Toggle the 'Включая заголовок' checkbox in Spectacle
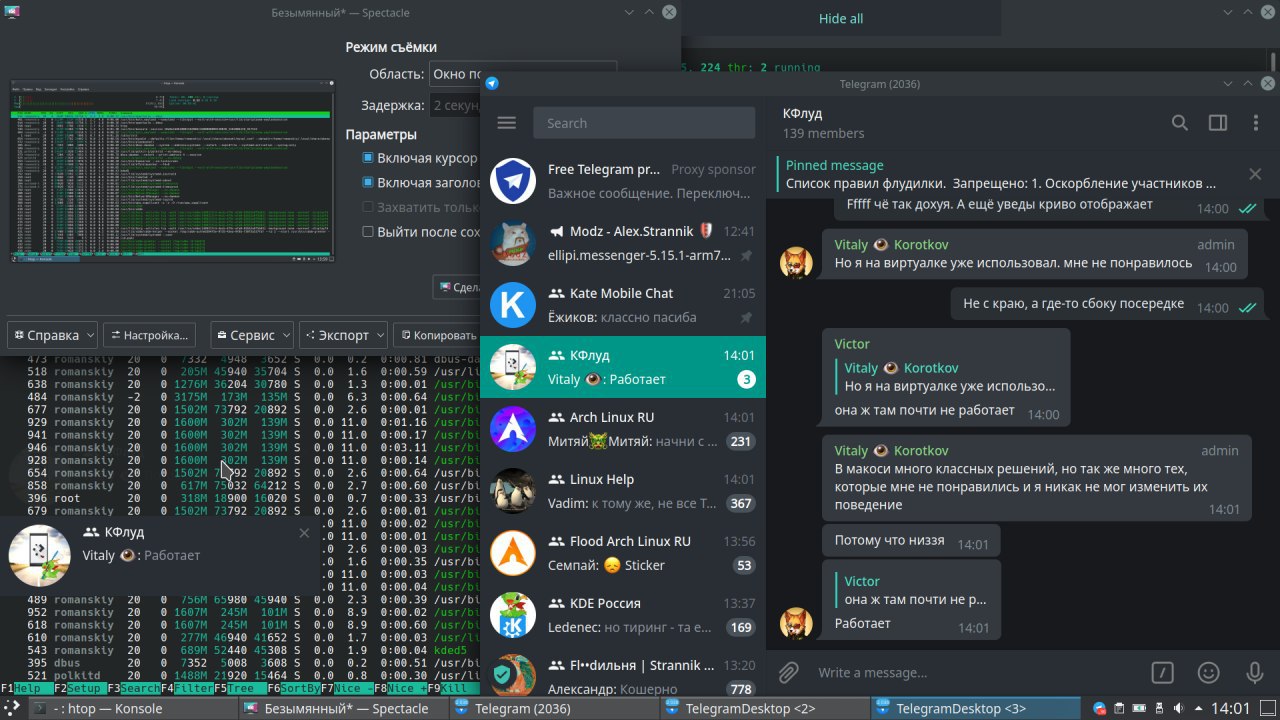The width and height of the screenshot is (1280, 720). (368, 182)
